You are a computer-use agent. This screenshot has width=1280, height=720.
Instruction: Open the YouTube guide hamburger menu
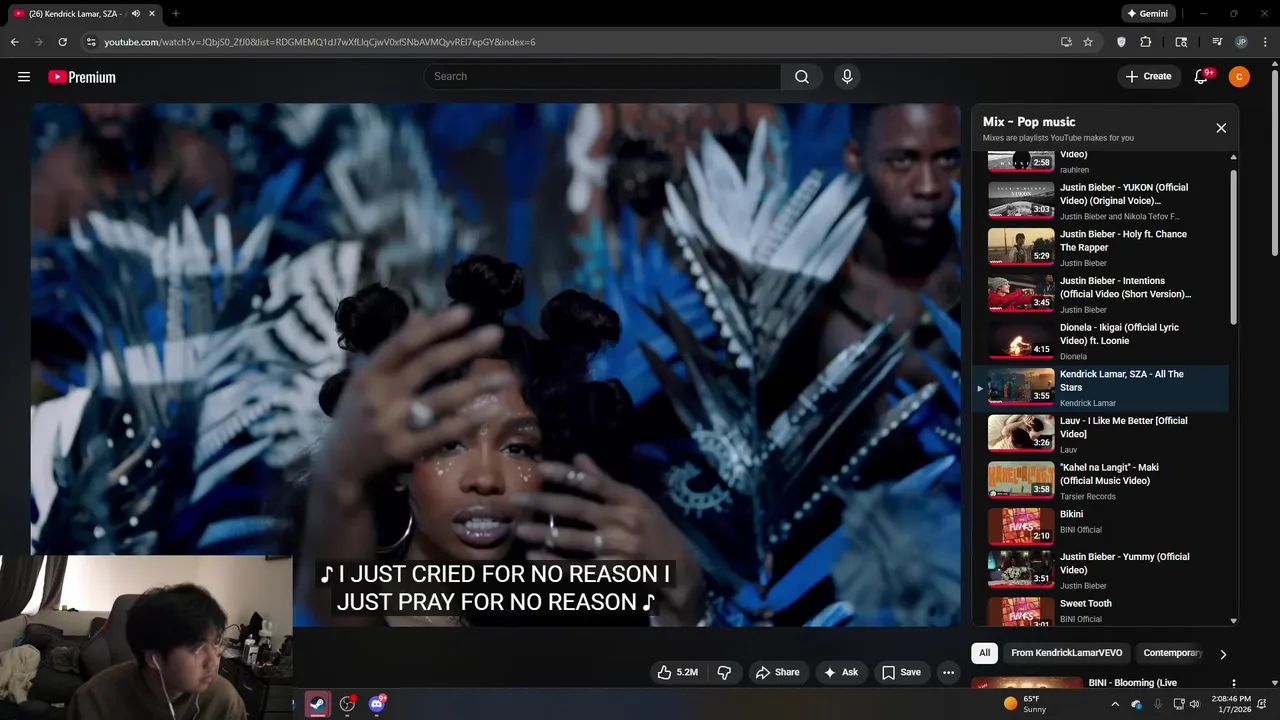(x=24, y=77)
